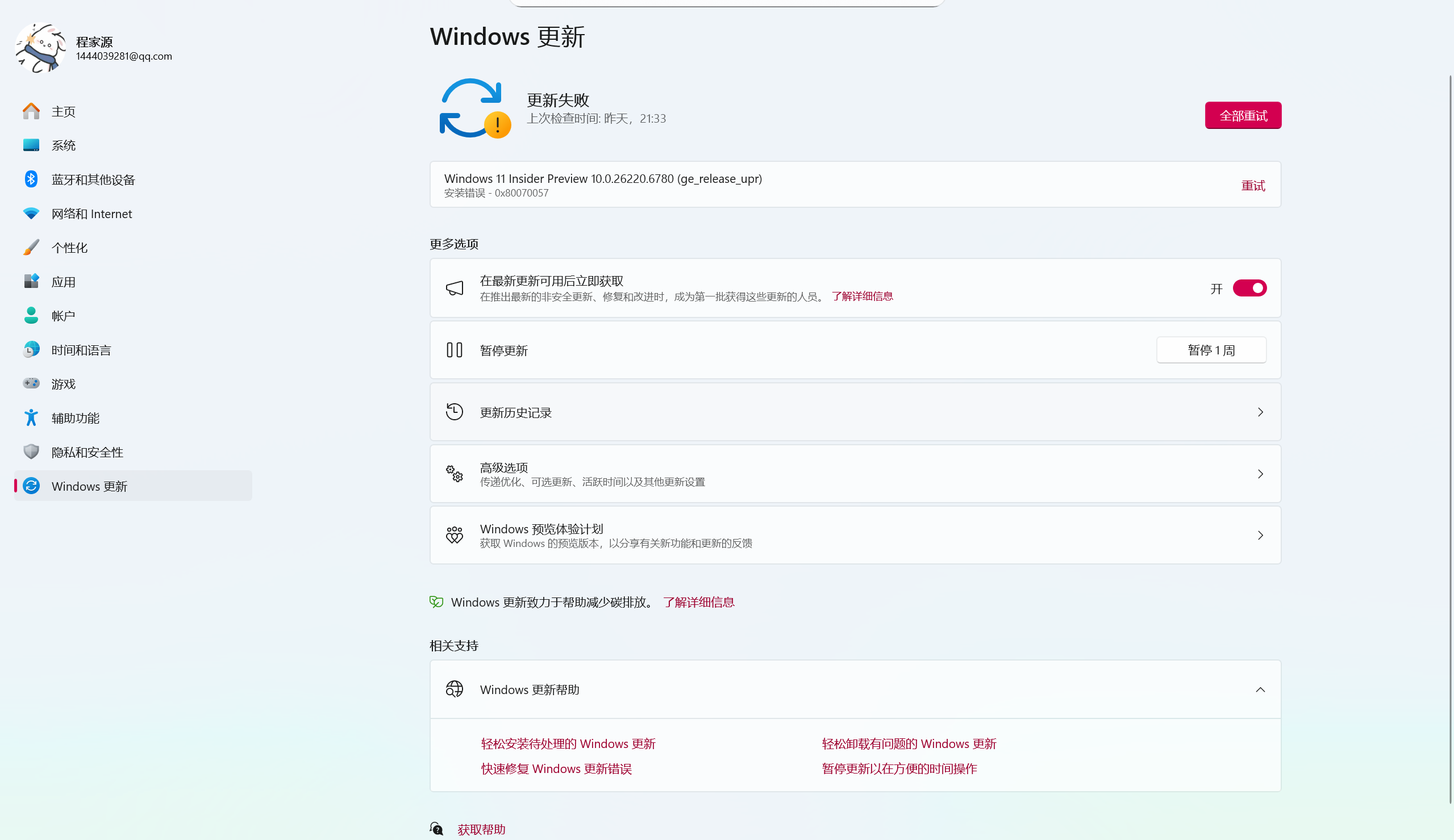Open the 快速修复 Windows 更新错误 link

(x=556, y=768)
